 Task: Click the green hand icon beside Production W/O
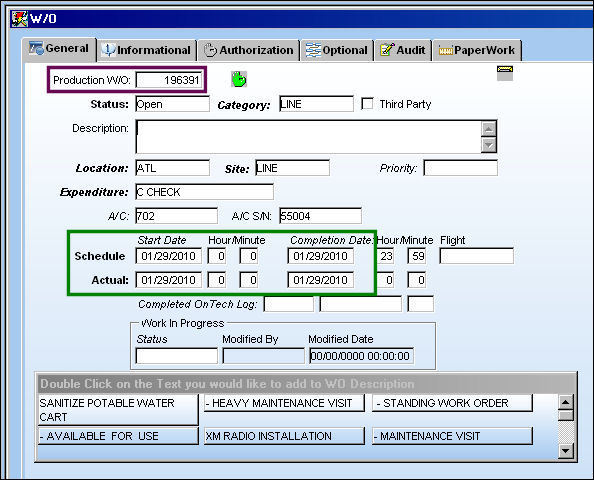click(239, 80)
